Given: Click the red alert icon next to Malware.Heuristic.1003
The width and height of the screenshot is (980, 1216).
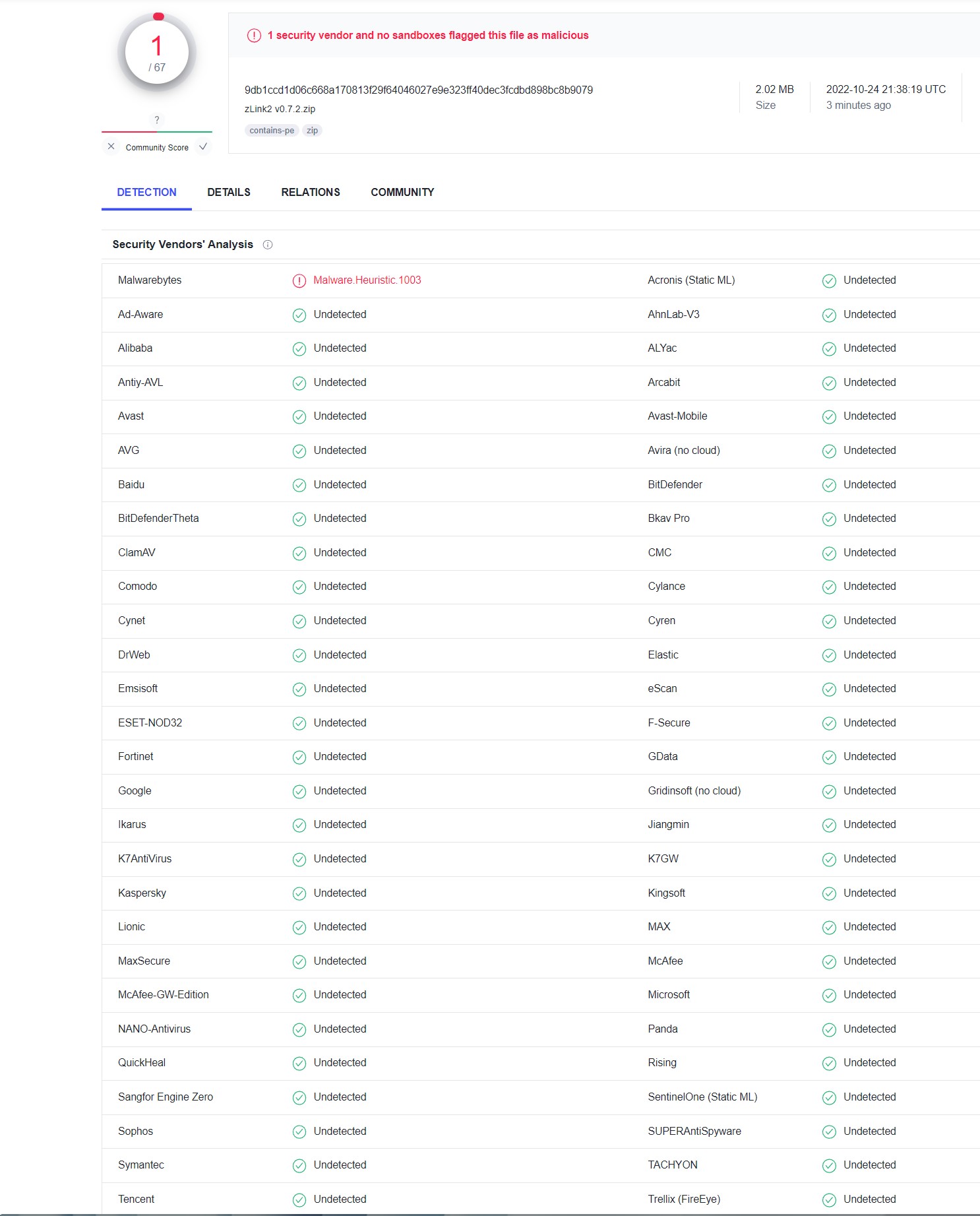Looking at the screenshot, I should (299, 281).
